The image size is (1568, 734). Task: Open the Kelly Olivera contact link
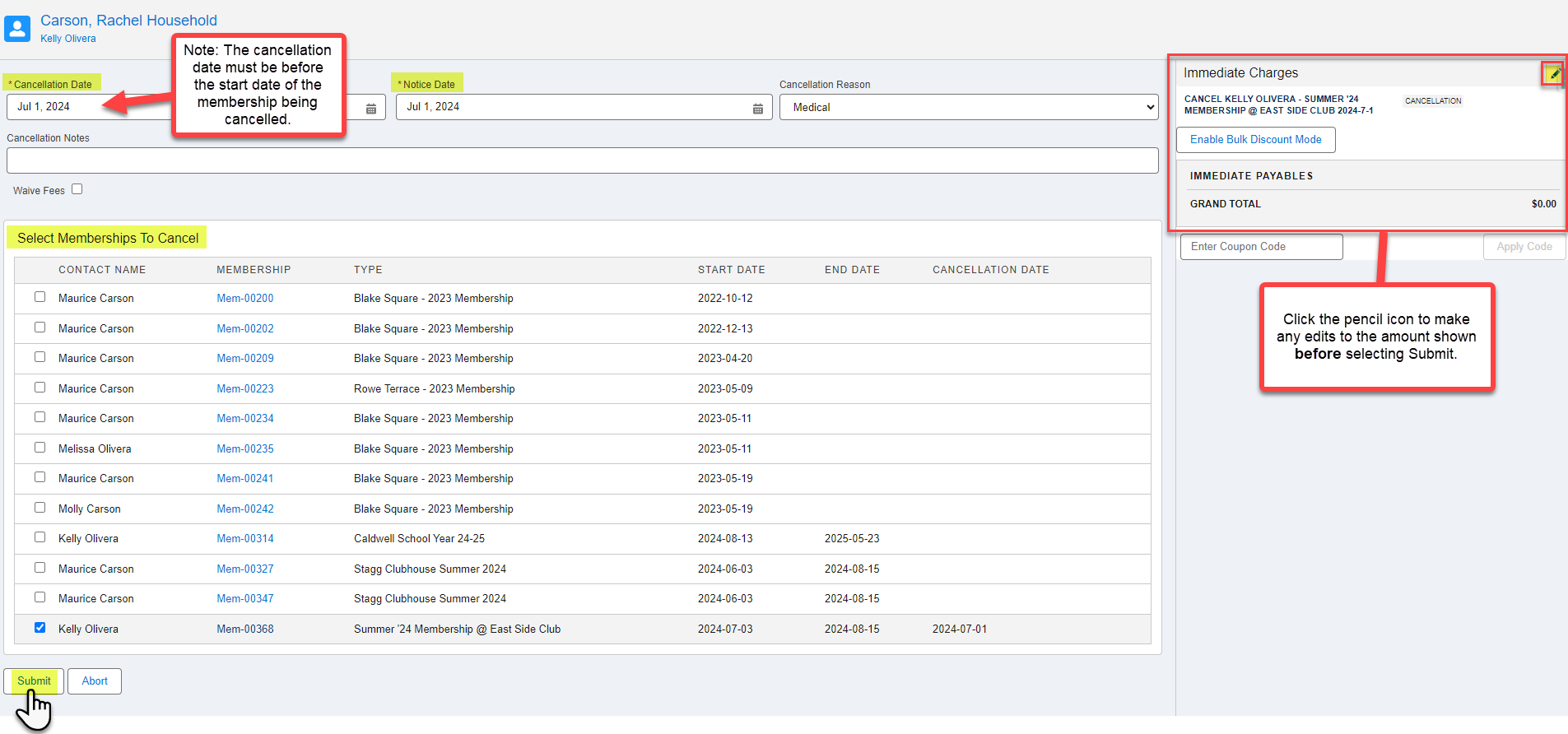[68, 39]
